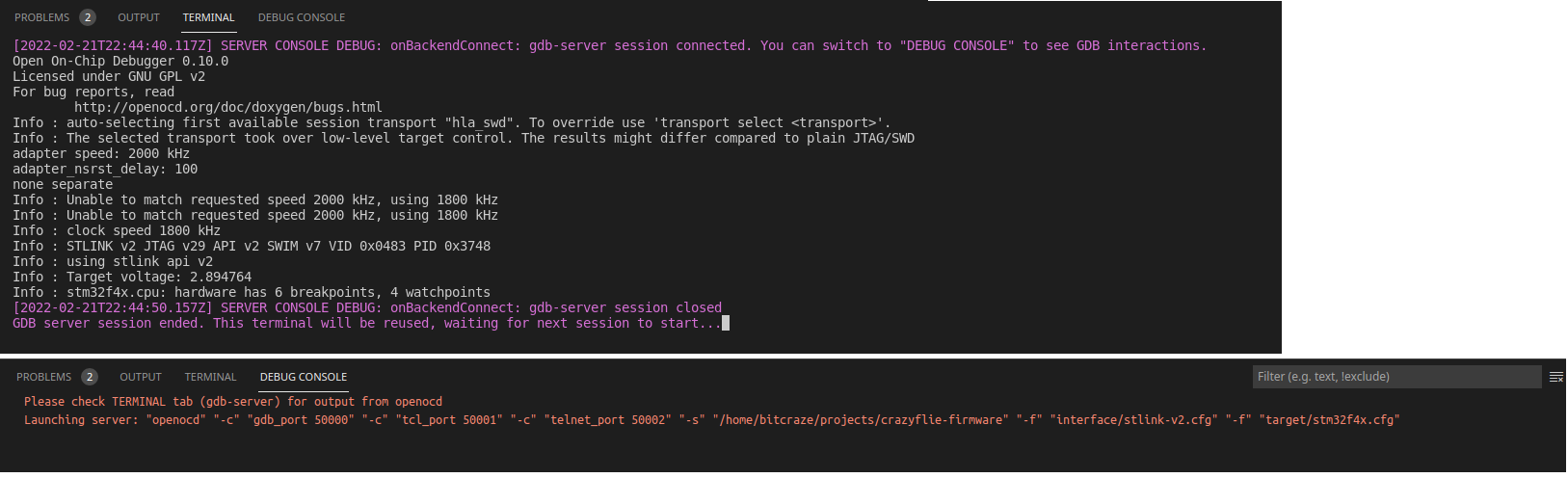Switch to OUTPUT tab in the lower panel

click(141, 377)
